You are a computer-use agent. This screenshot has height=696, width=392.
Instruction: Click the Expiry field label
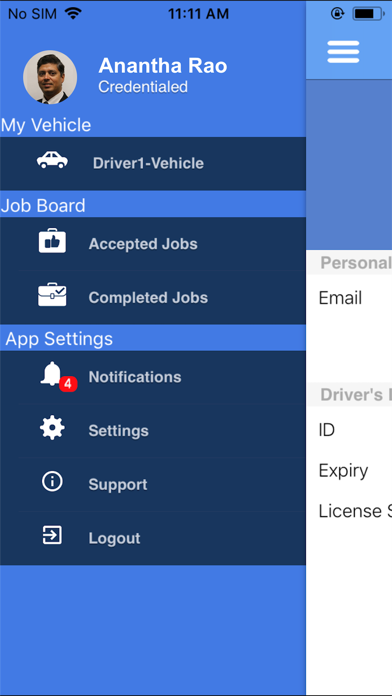point(343,471)
